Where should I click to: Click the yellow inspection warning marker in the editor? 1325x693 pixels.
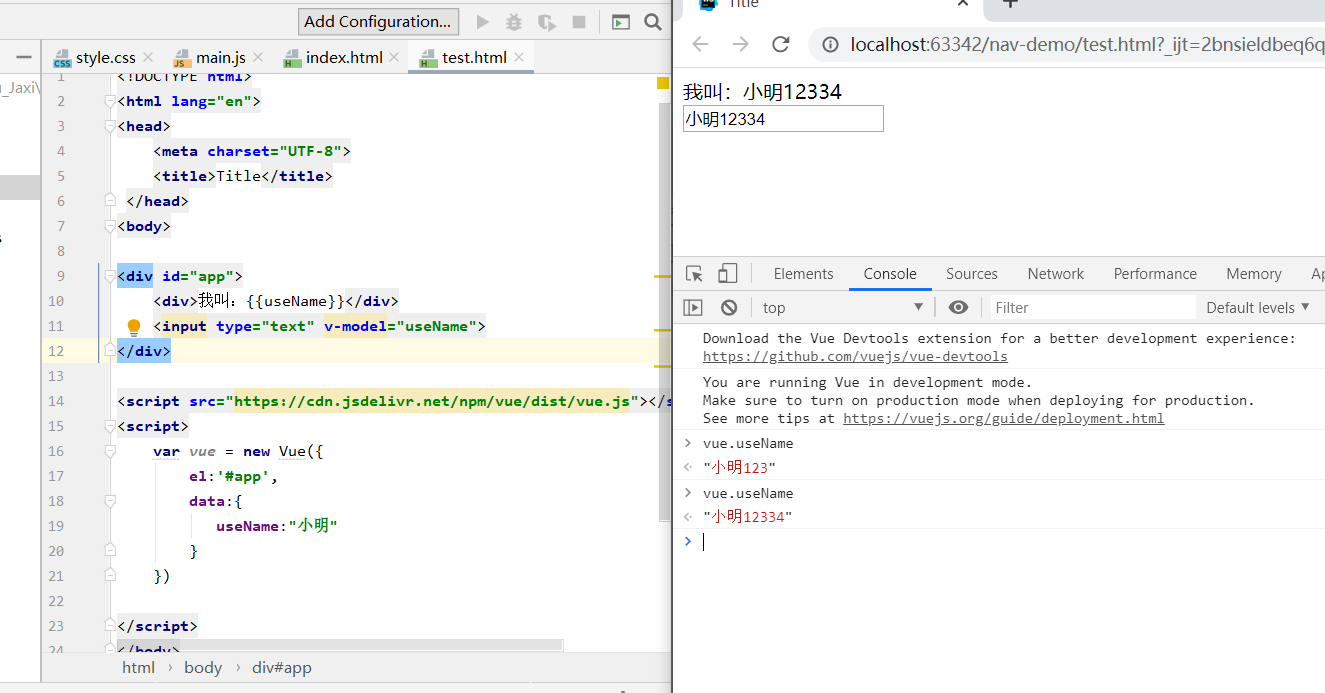[663, 83]
